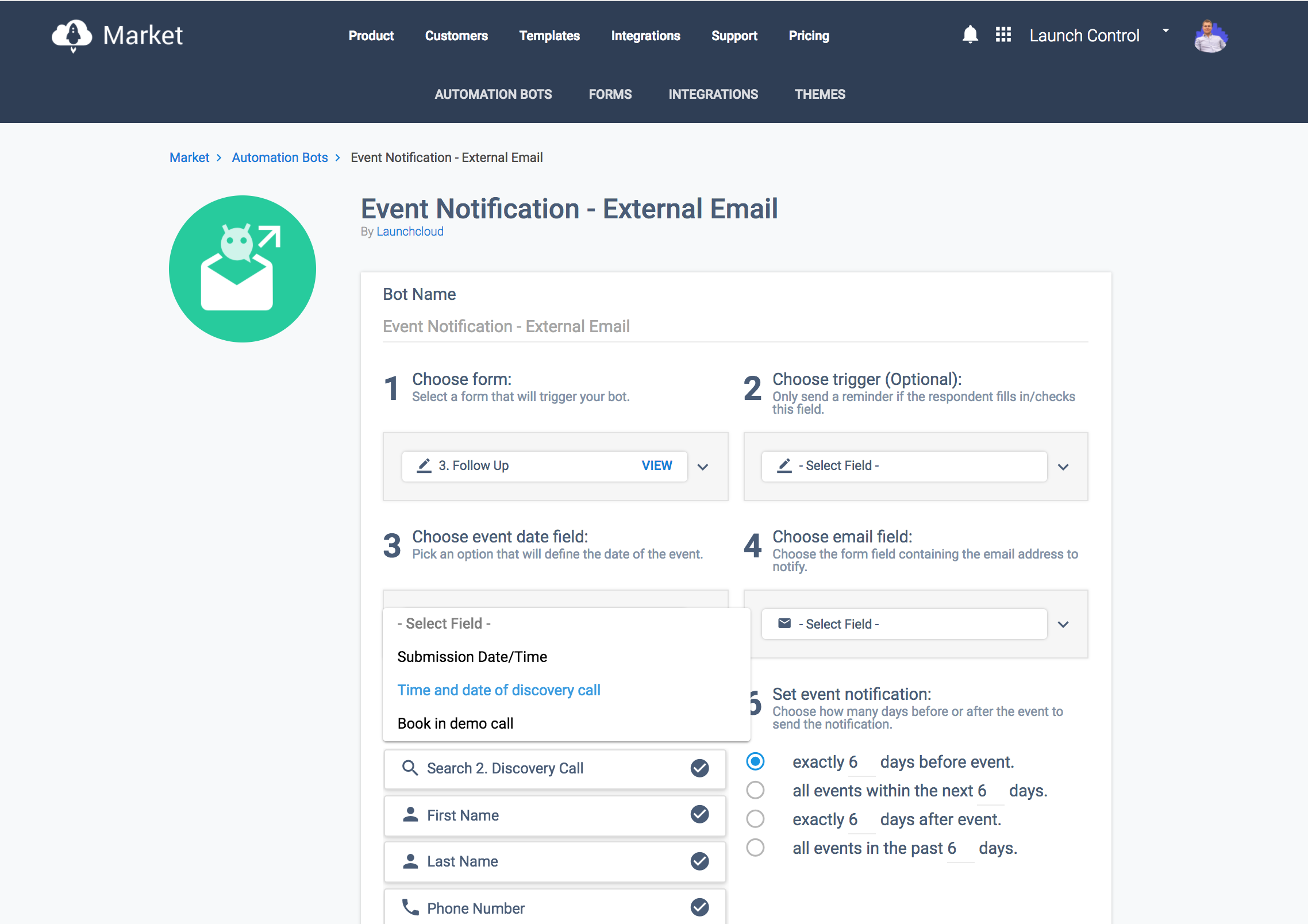This screenshot has width=1308, height=924.
Task: Click the green bot envelope icon
Action: coord(243,268)
